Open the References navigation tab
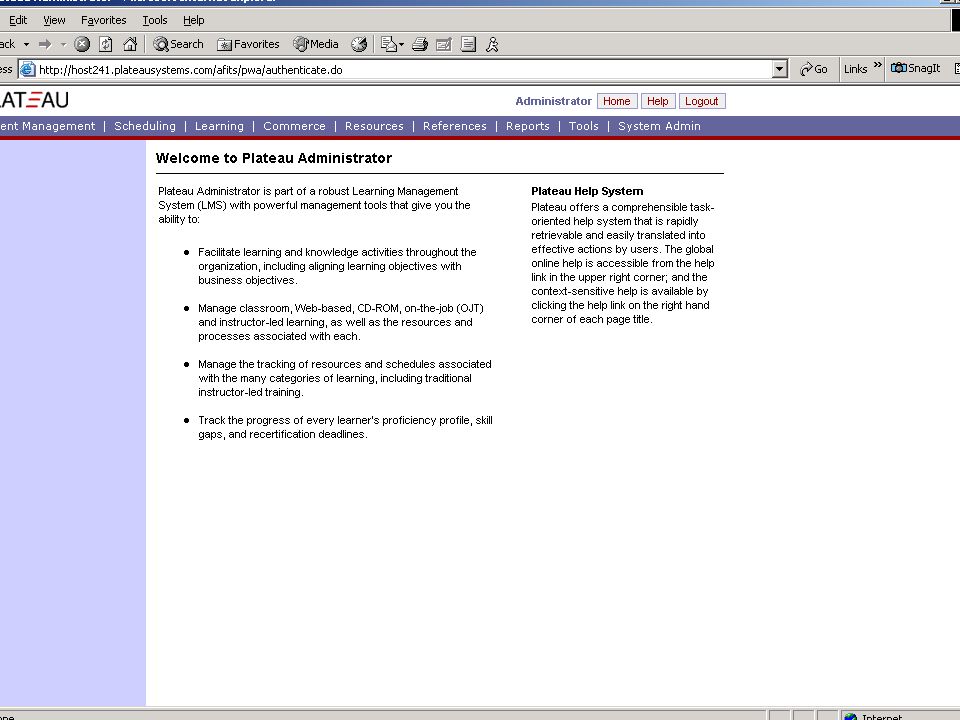 click(455, 126)
